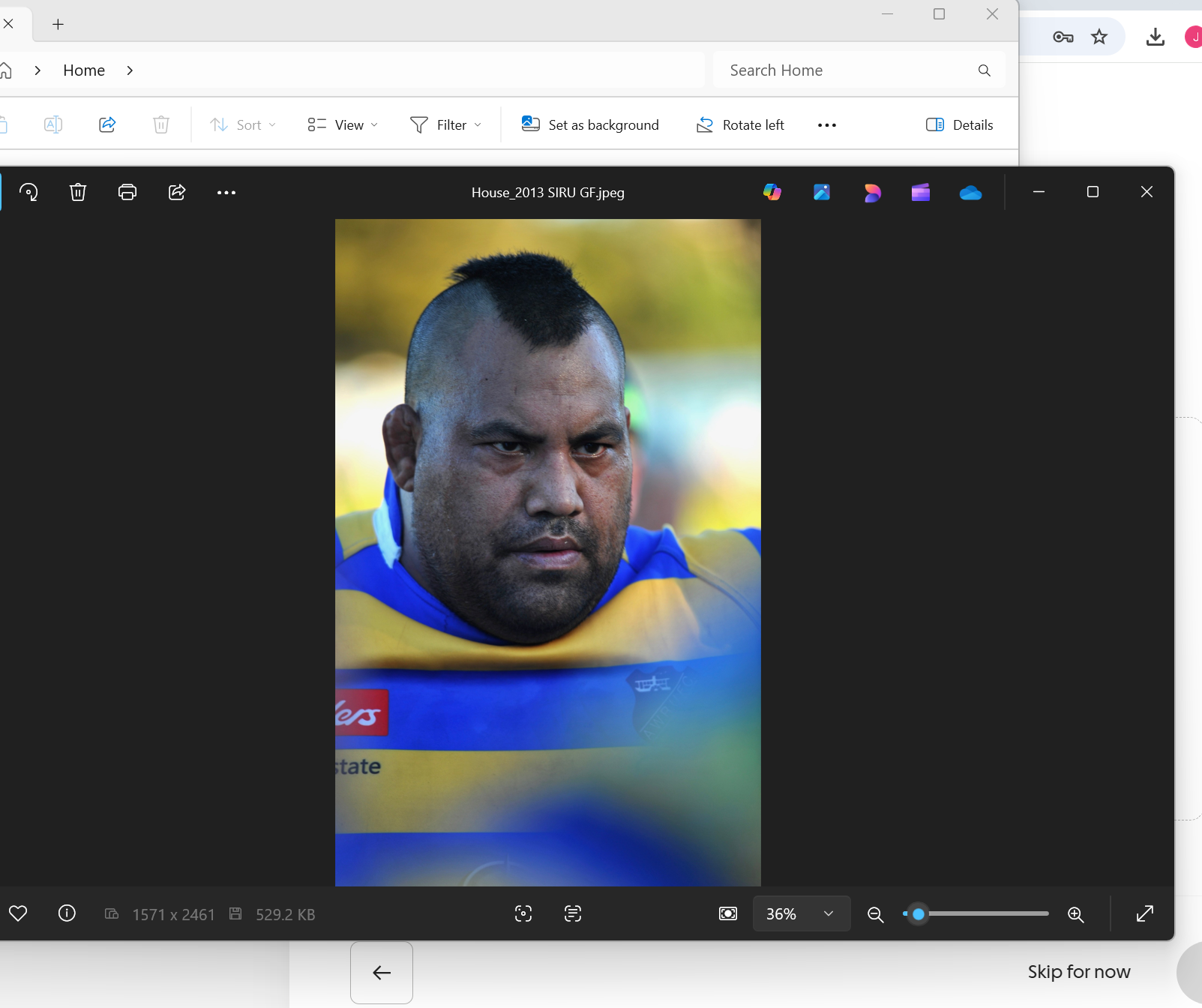Open more options in the photo viewer
This screenshot has height=1008, width=1202.
[226, 192]
